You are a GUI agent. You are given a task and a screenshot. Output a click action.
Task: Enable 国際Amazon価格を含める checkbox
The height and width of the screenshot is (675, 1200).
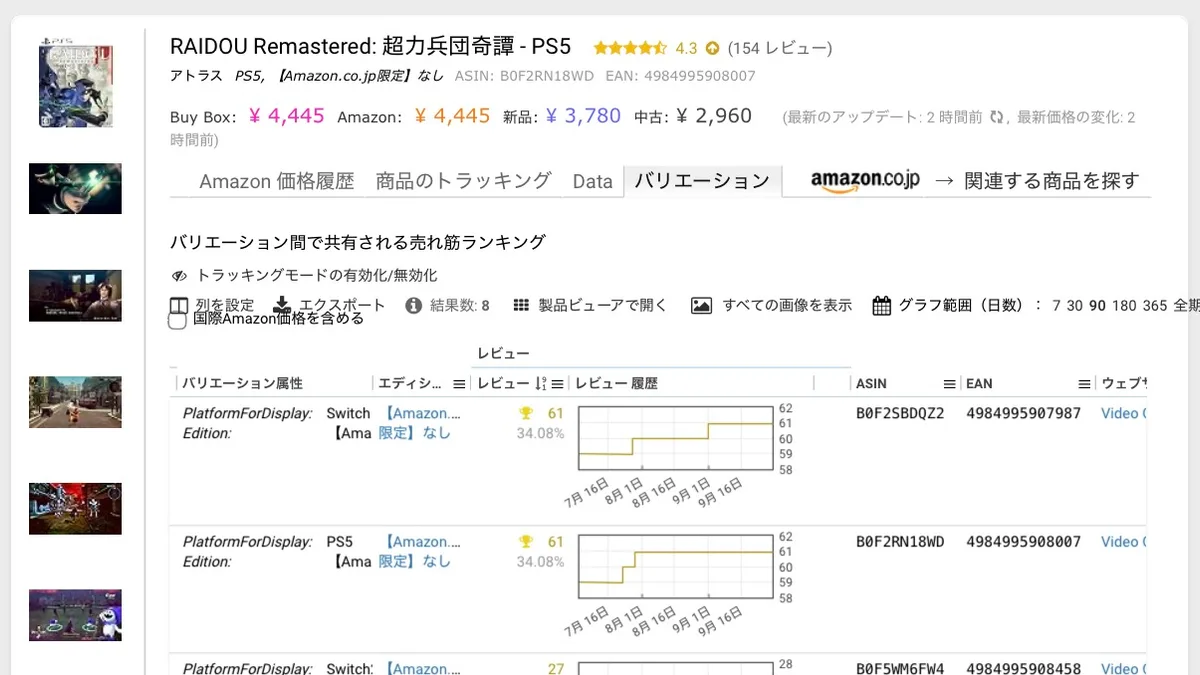(178, 320)
